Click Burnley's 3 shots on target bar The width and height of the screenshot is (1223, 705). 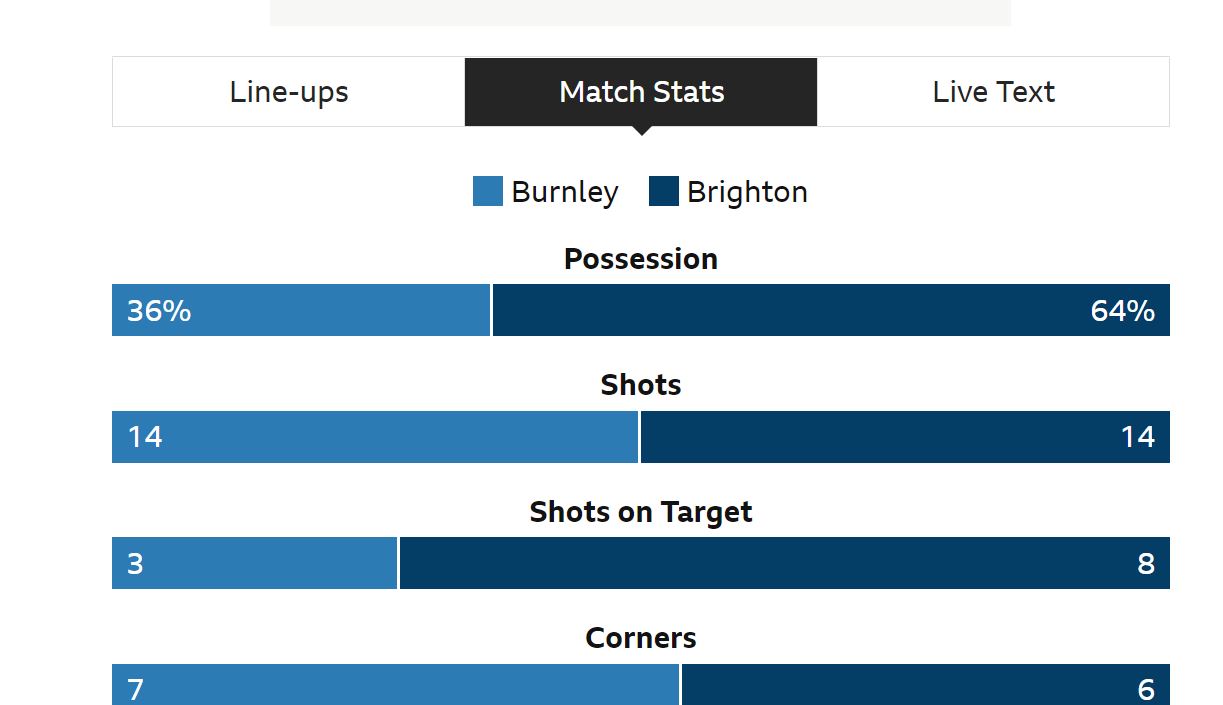(x=254, y=563)
